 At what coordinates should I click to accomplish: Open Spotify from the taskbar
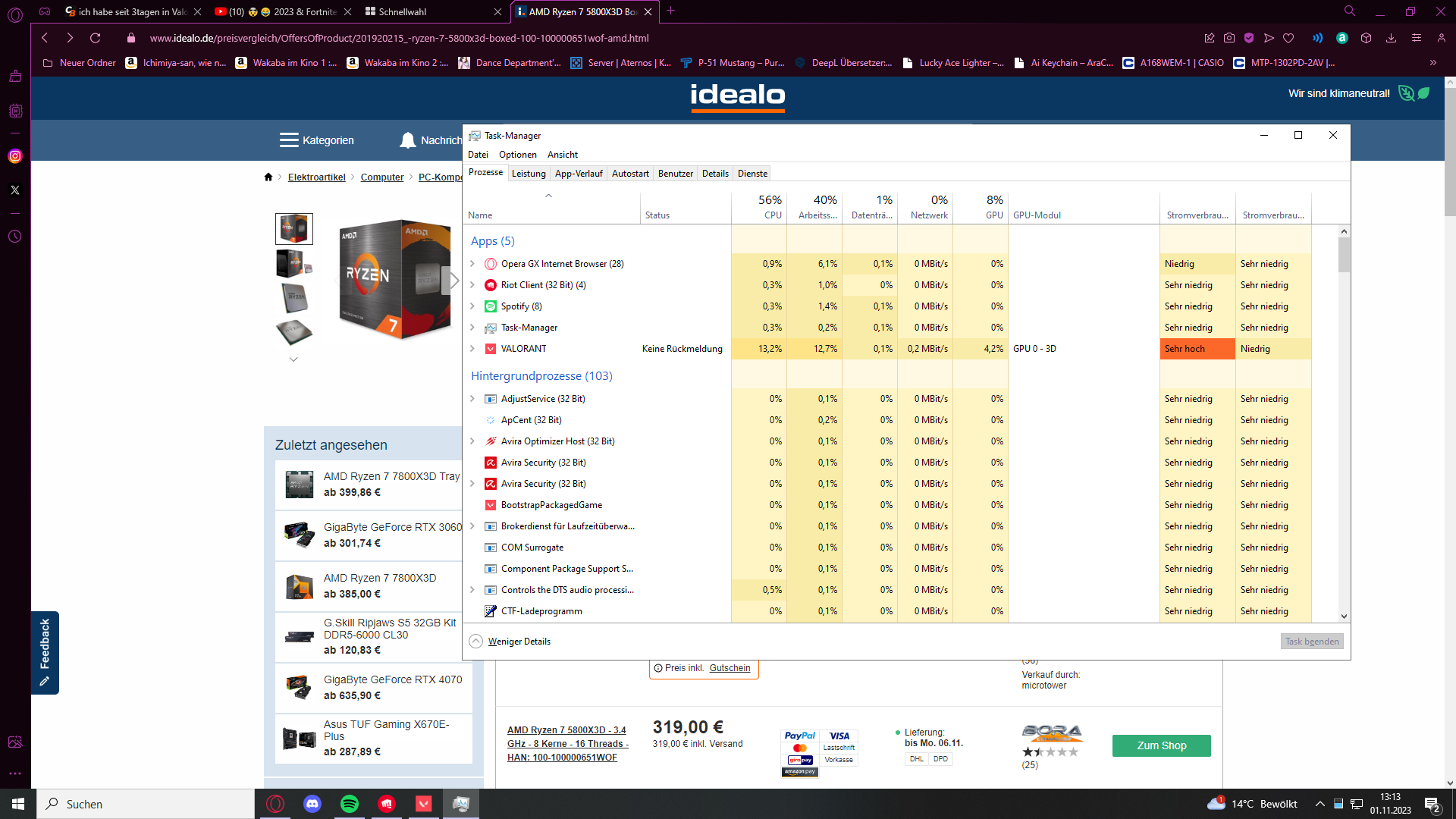[350, 804]
